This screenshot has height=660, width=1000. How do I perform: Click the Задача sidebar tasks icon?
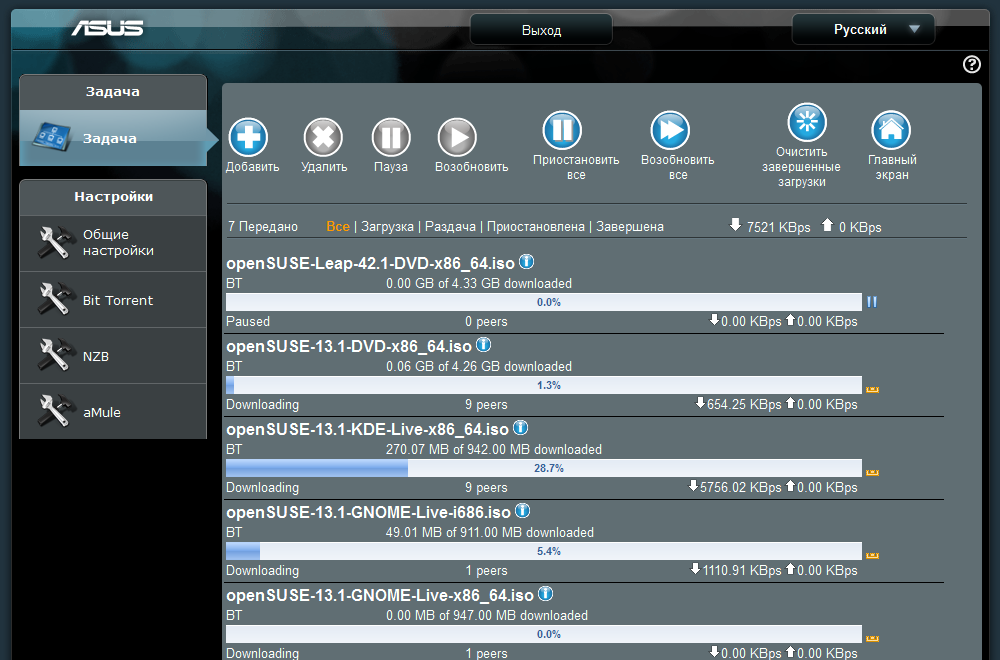(x=52, y=137)
